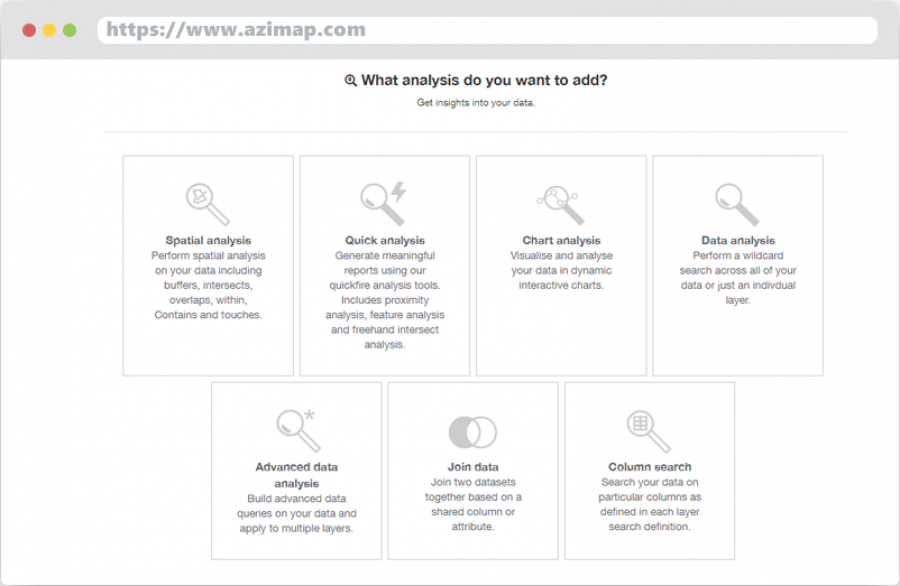Viewport: 900px width, 586px height.
Task: Click the red close window button
Action: (29, 30)
